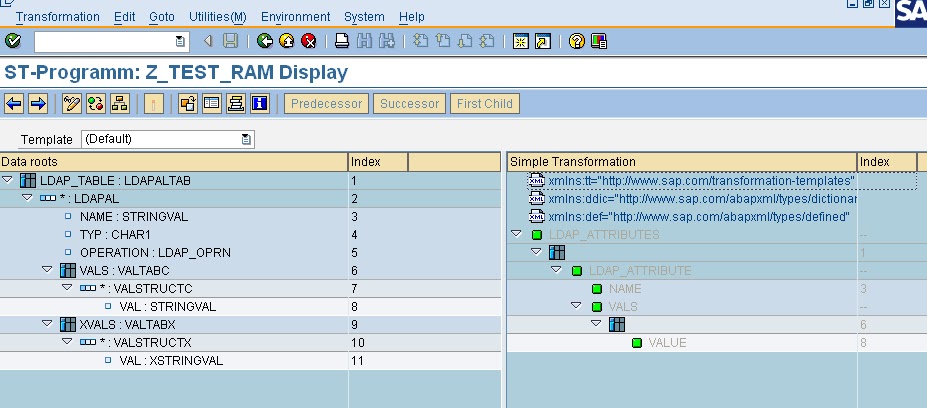Click the Index header in Data roots pane
The width and height of the screenshot is (927, 408).
coord(378,161)
